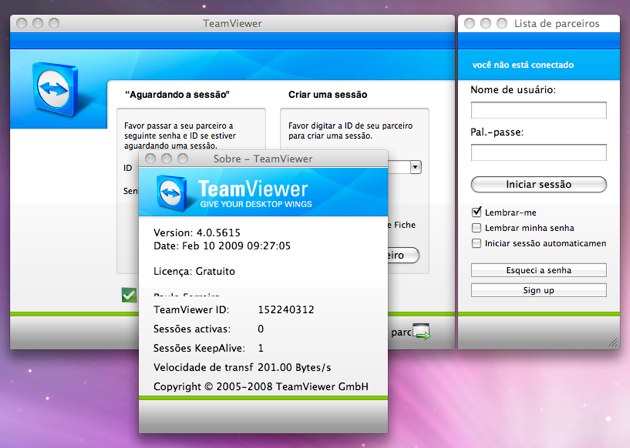This screenshot has width=630, height=448.
Task: Focus the Nome de usuário field
Action: 538,110
